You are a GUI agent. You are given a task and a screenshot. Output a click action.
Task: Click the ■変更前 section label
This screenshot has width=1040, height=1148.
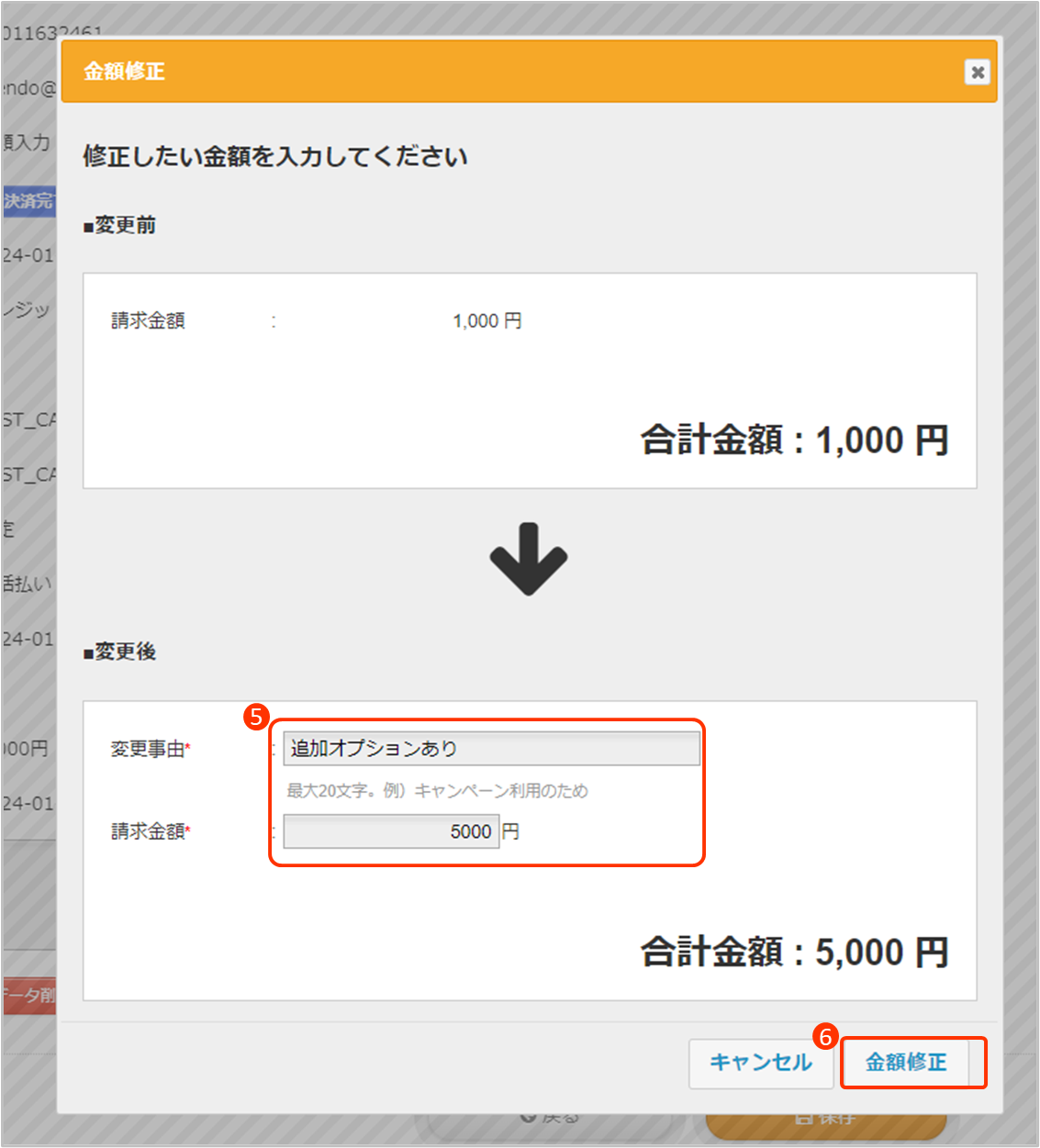click(x=120, y=226)
